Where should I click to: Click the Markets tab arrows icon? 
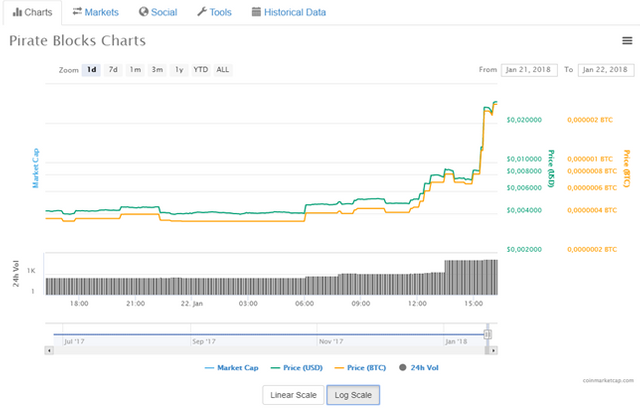[77, 12]
